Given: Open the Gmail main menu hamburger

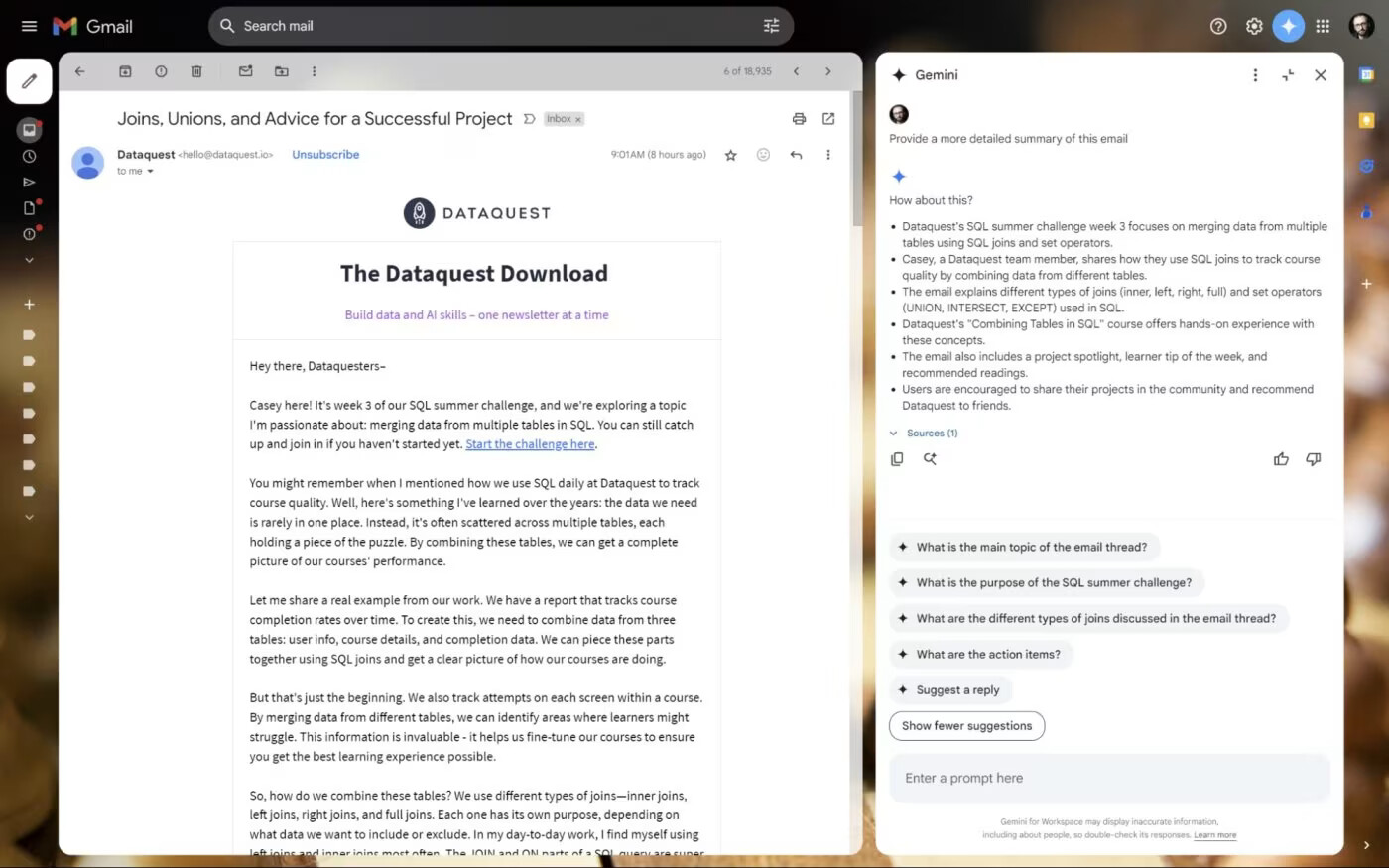Looking at the screenshot, I should [x=29, y=26].
